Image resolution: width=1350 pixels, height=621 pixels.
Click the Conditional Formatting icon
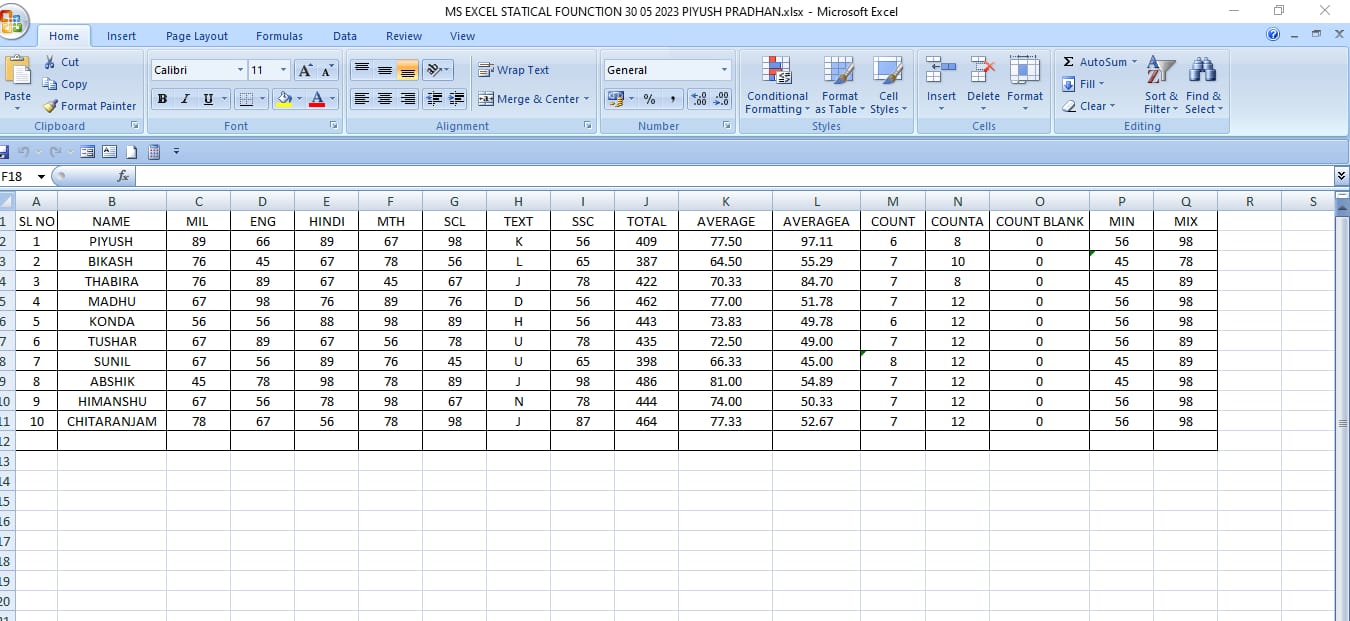pos(776,70)
